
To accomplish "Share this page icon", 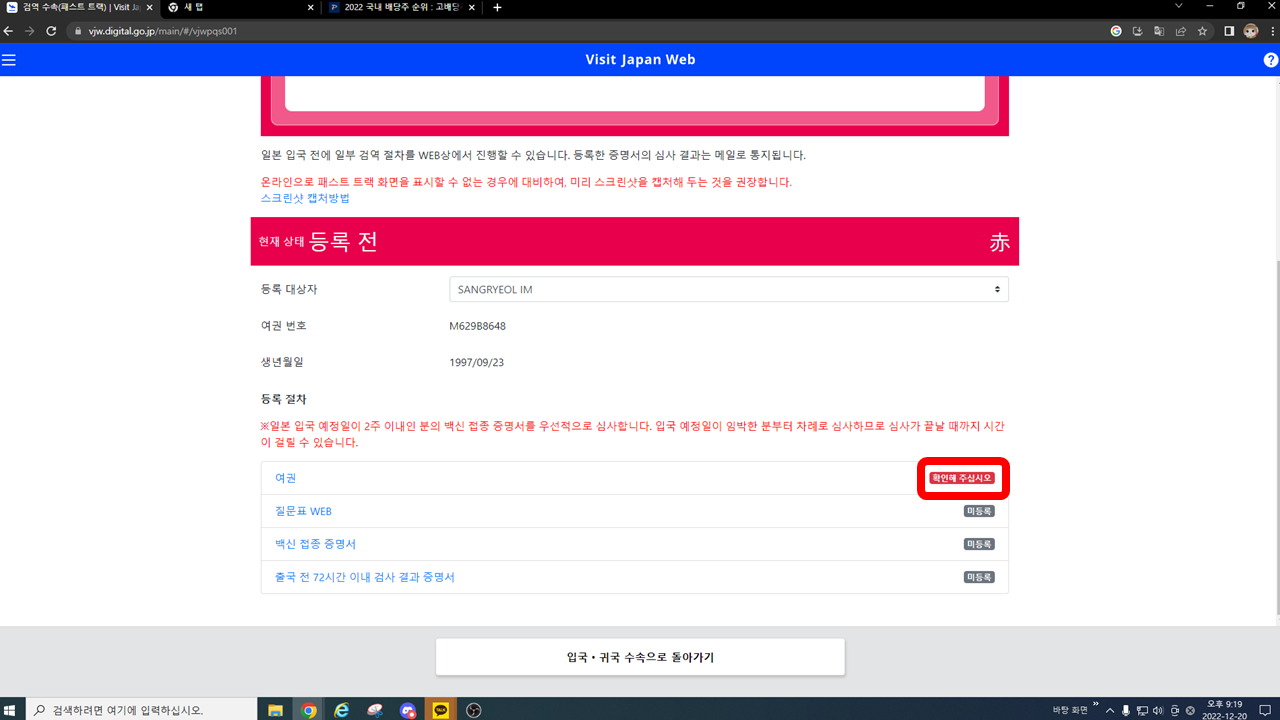I will click(x=1180, y=31).
